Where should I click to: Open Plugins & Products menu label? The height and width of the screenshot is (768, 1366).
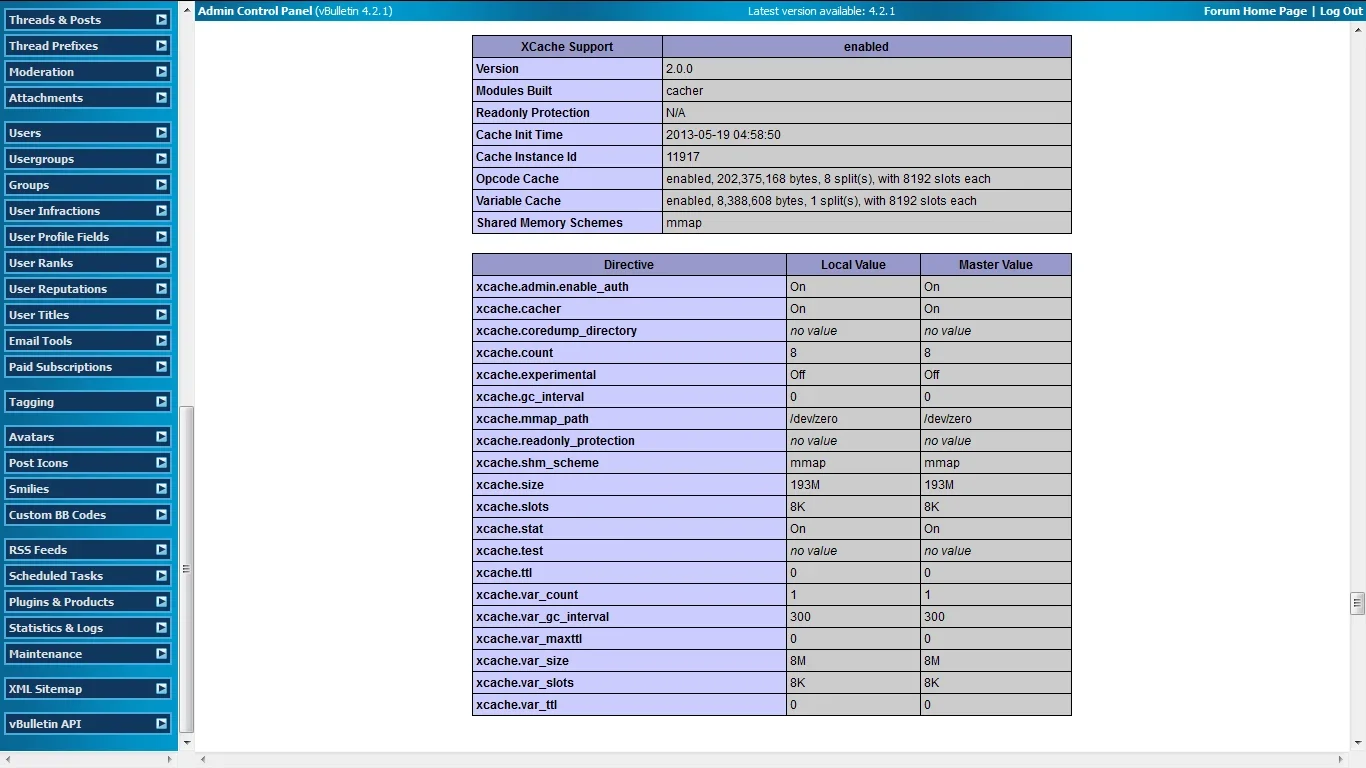click(61, 602)
